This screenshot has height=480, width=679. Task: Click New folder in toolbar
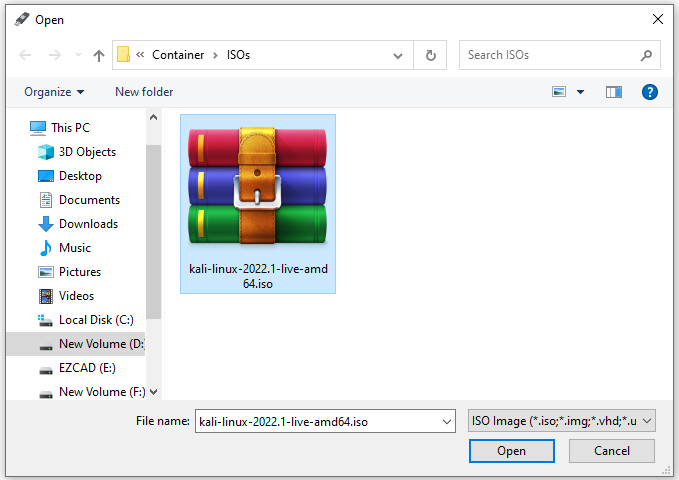tap(144, 92)
